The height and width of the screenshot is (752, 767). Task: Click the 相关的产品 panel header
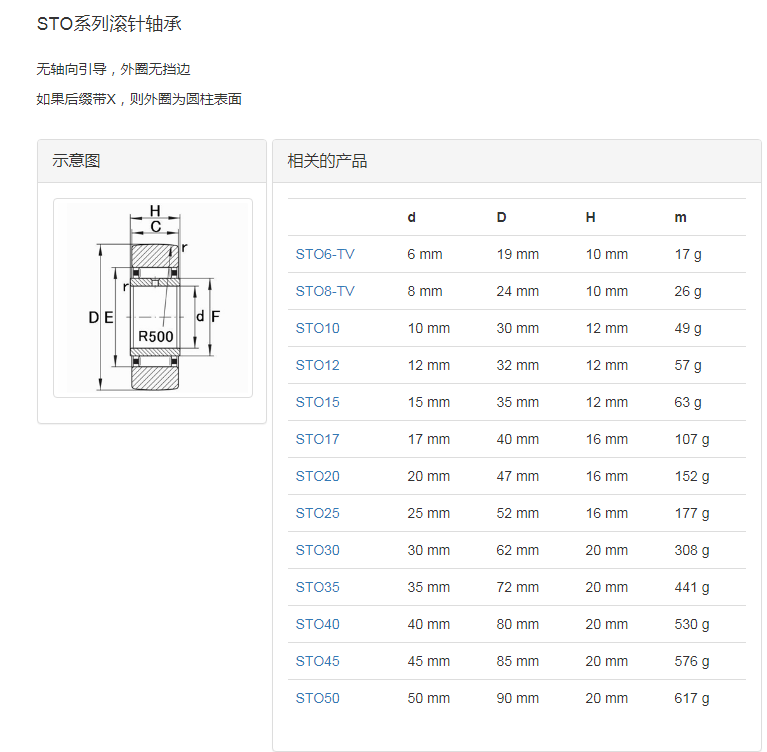327,161
